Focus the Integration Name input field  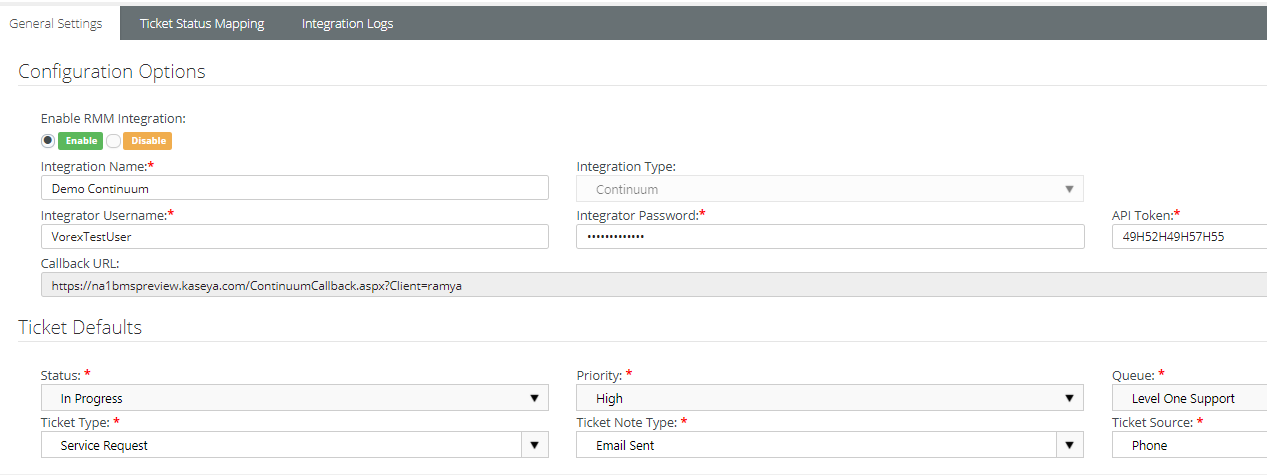tap(294, 188)
